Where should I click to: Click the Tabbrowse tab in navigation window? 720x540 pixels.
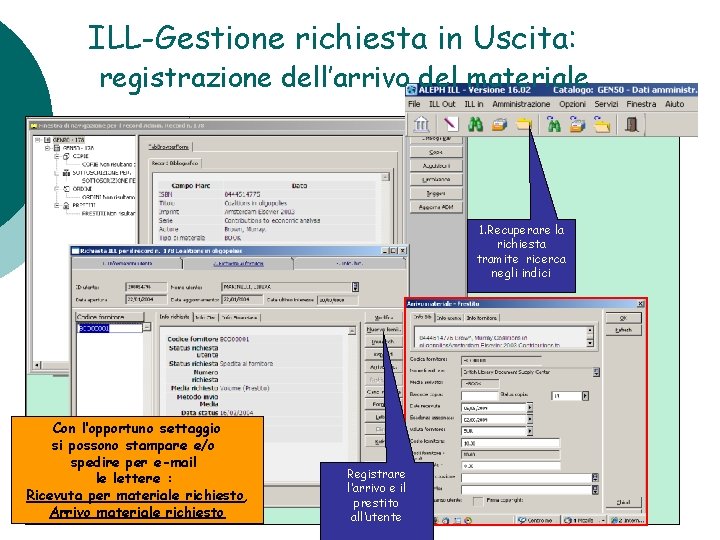pyautogui.click(x=169, y=147)
